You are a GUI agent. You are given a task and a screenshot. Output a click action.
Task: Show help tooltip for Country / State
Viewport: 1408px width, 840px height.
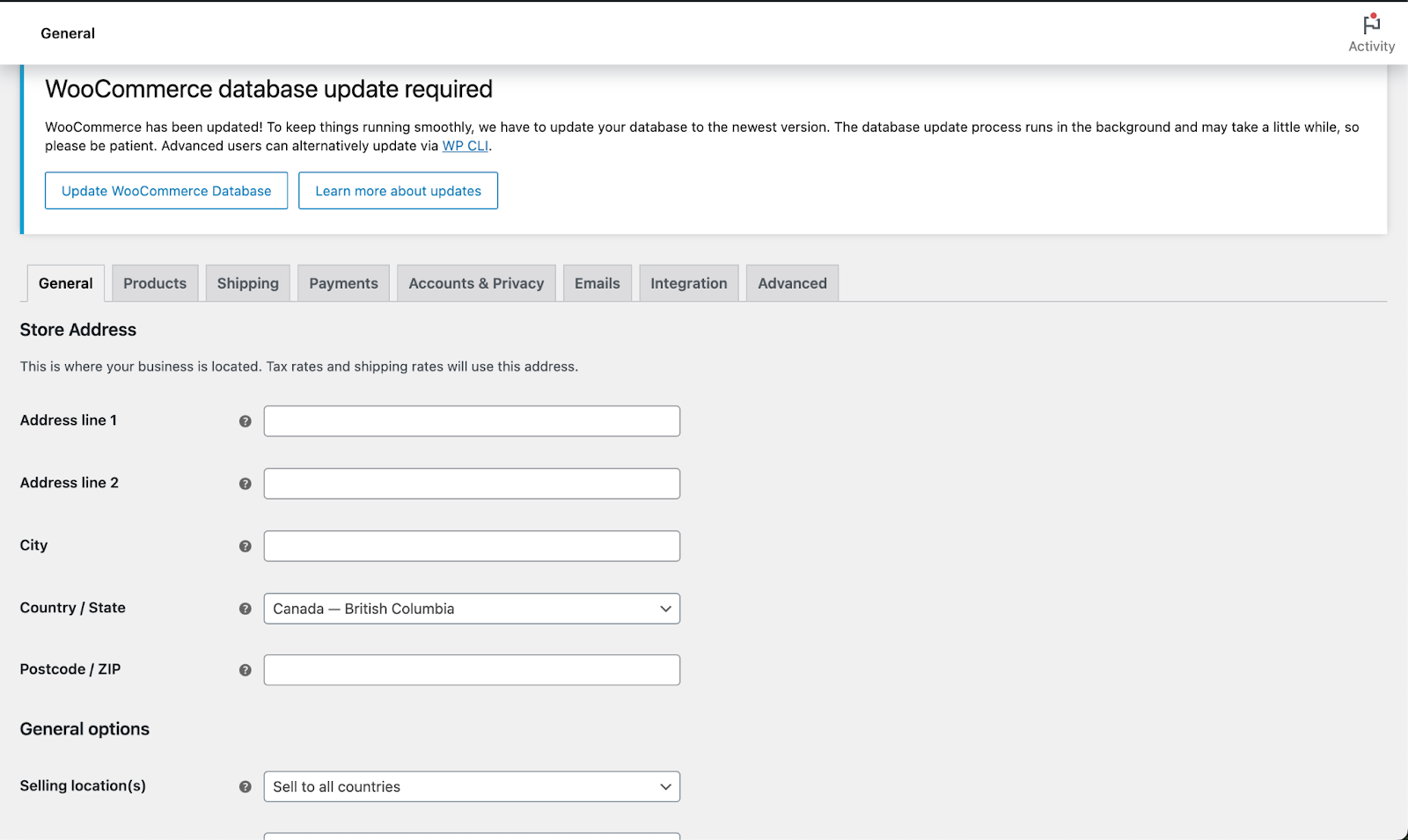[246, 609]
